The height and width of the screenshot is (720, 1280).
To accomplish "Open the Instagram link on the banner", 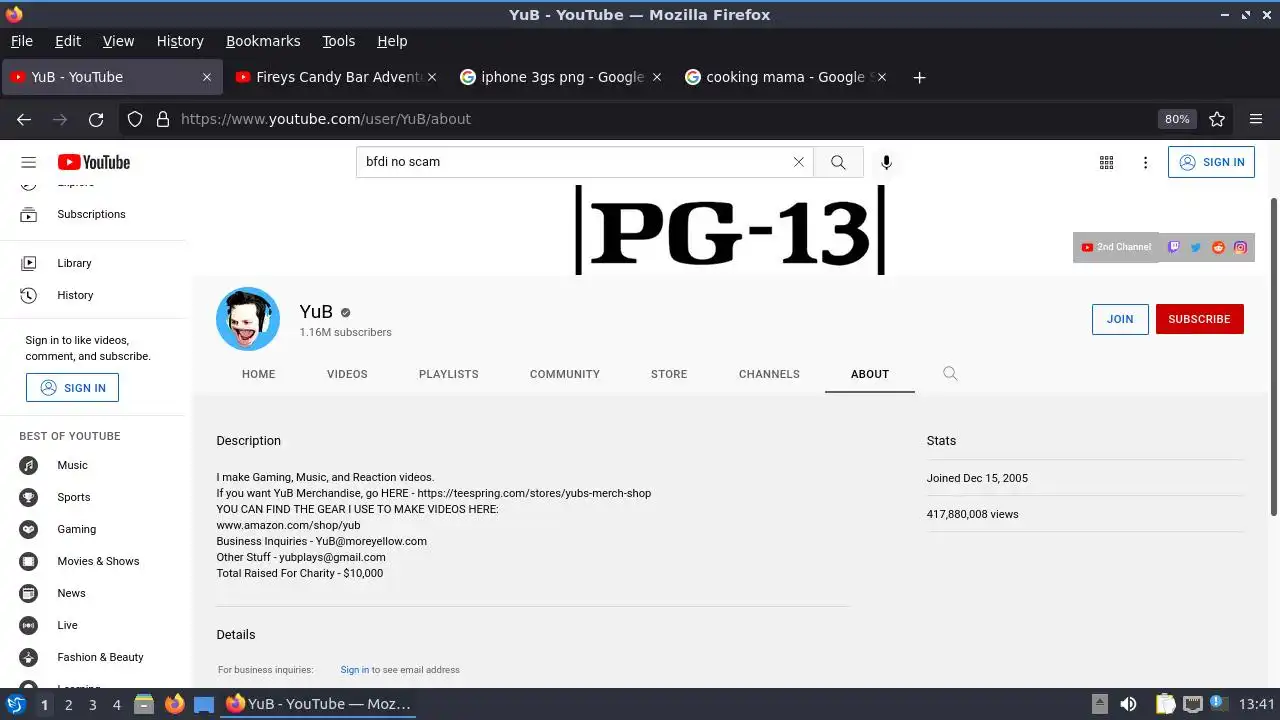I will coord(1240,247).
